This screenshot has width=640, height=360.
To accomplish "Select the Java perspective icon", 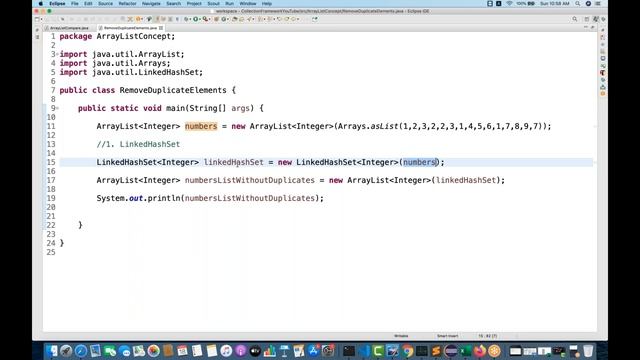I will [596, 19].
